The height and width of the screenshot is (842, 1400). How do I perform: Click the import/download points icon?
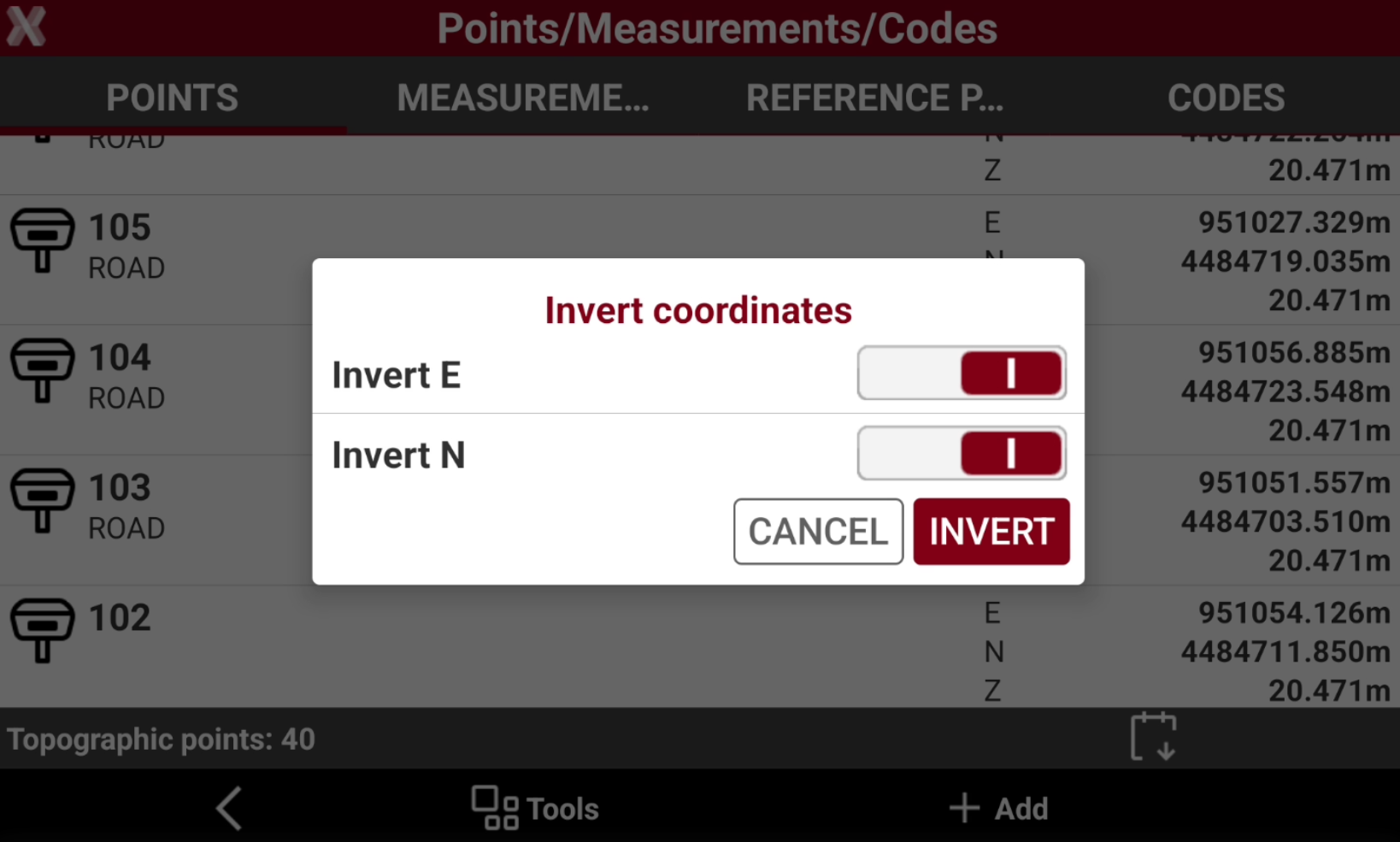1154,737
